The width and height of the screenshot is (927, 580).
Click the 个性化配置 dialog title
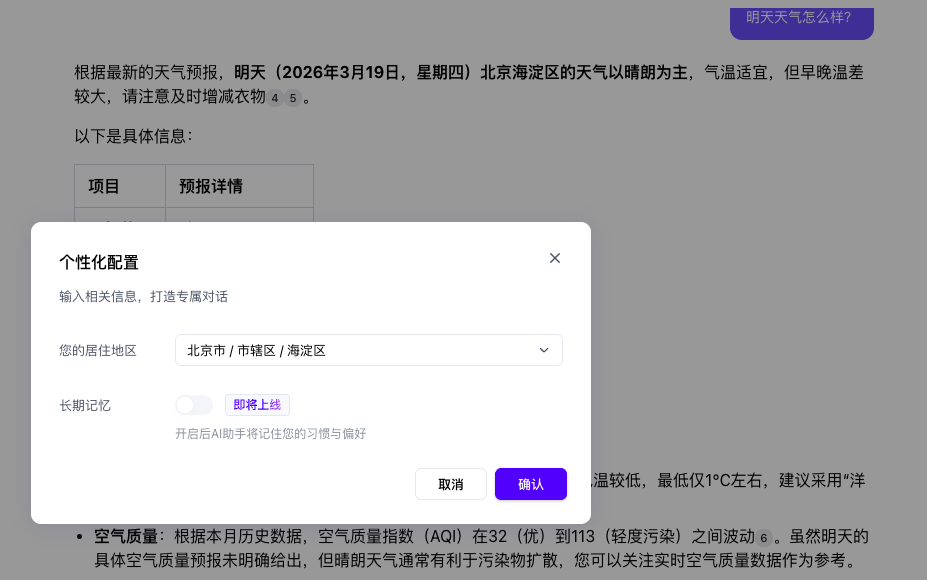point(99,262)
